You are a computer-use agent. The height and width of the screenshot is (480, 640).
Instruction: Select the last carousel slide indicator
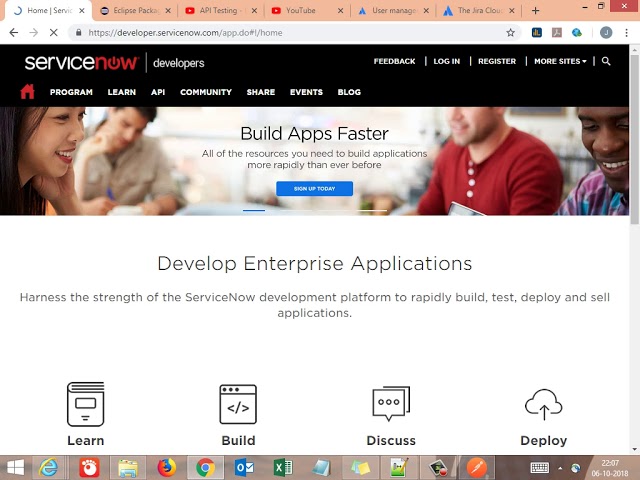pos(372,210)
